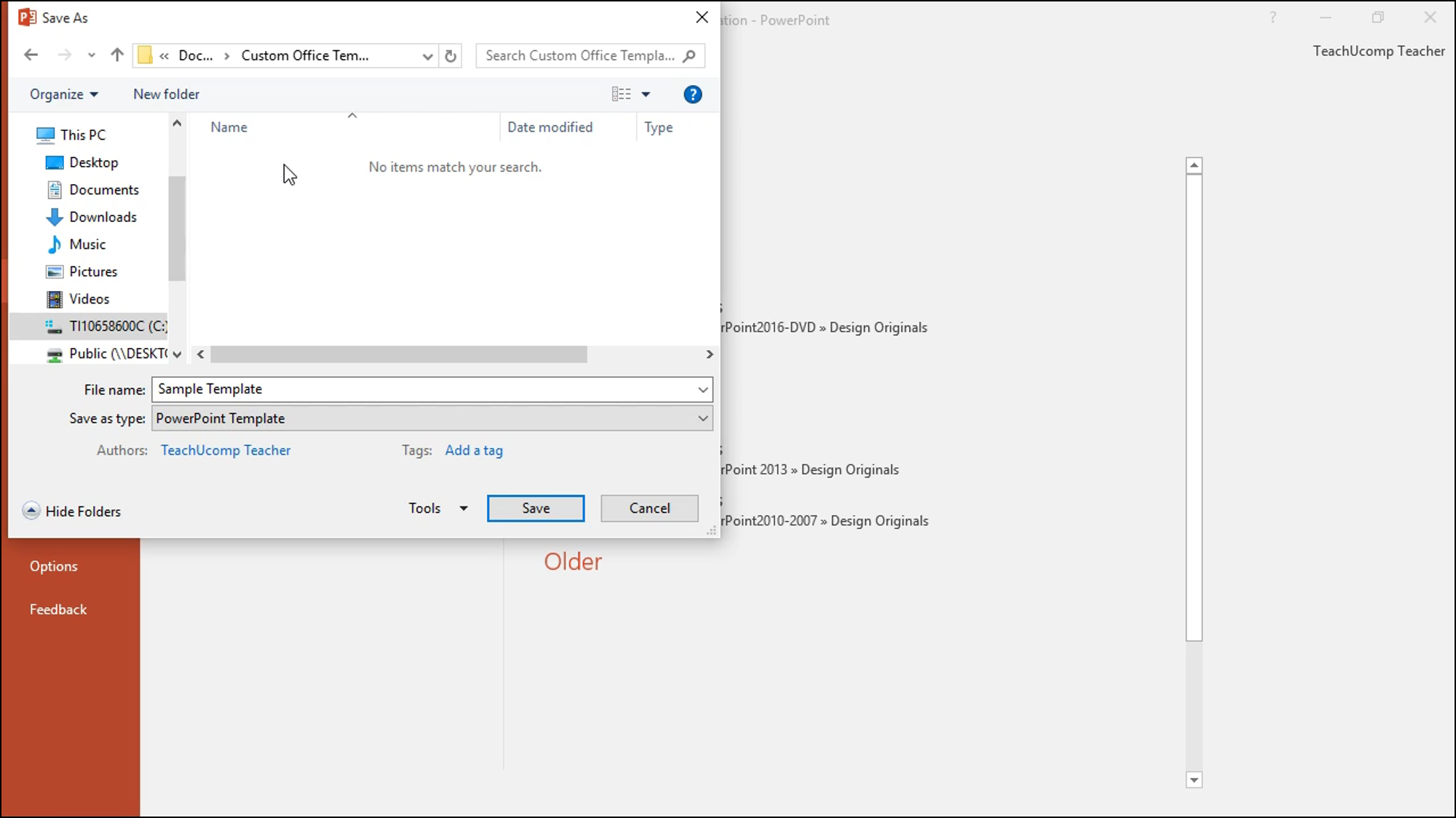Click the File name input field

point(431,389)
